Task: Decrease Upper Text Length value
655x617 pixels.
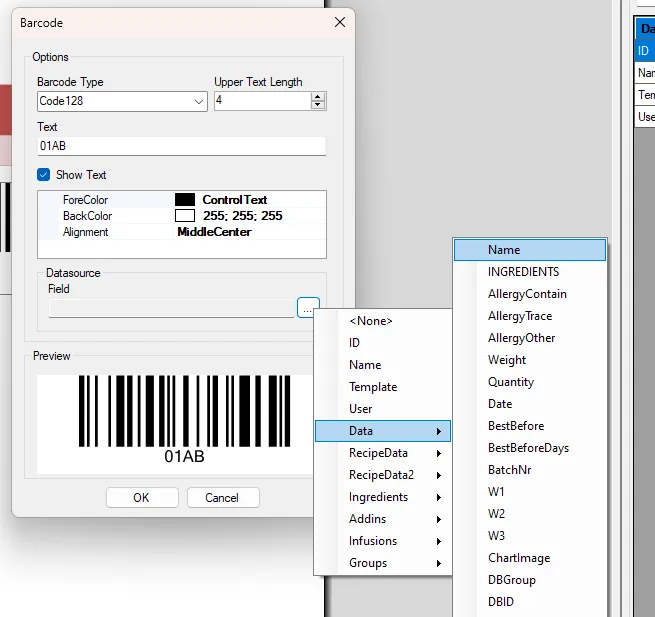Action: point(318,105)
